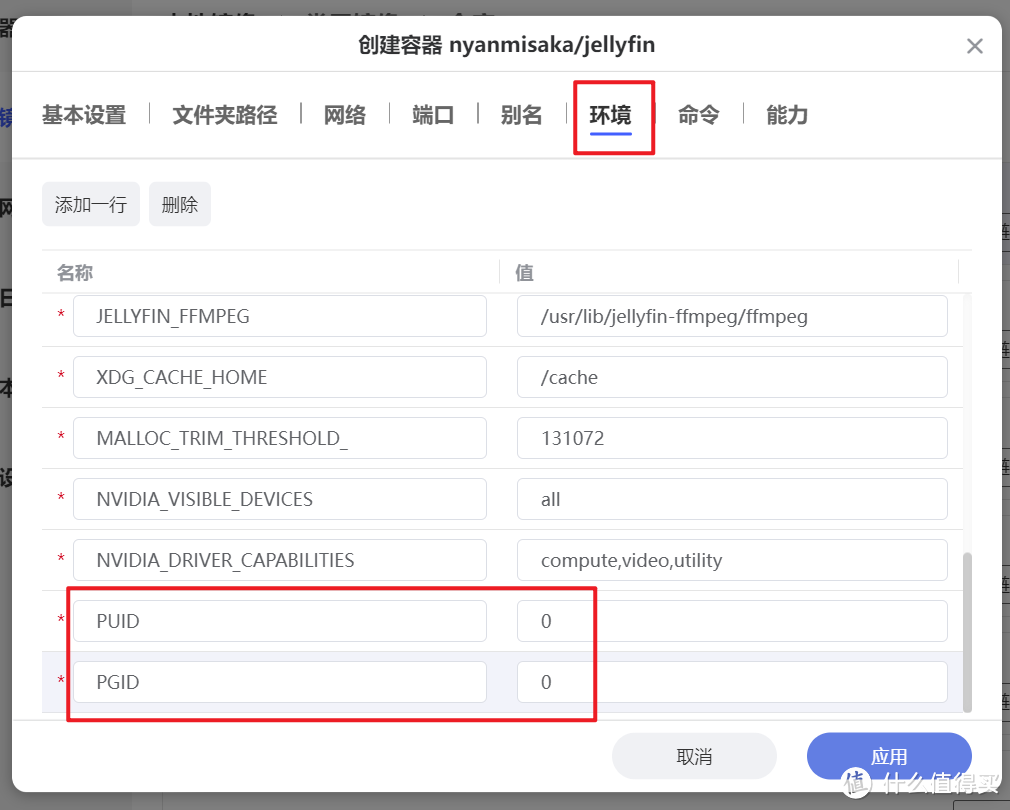The height and width of the screenshot is (810, 1010).
Task: Select the JELLYFIN_FFMPEG value field
Action: pyautogui.click(x=731, y=316)
